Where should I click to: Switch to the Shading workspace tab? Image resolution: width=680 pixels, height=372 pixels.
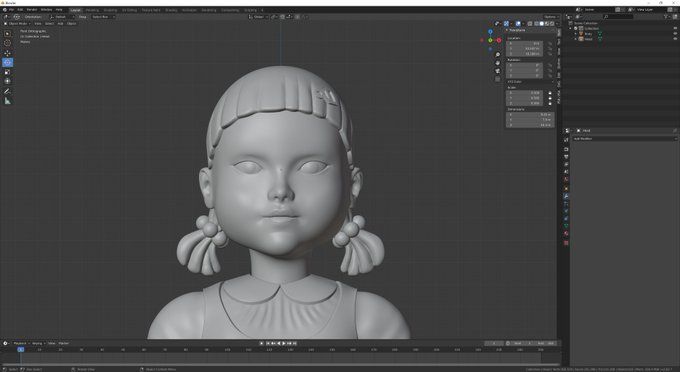[x=171, y=10]
